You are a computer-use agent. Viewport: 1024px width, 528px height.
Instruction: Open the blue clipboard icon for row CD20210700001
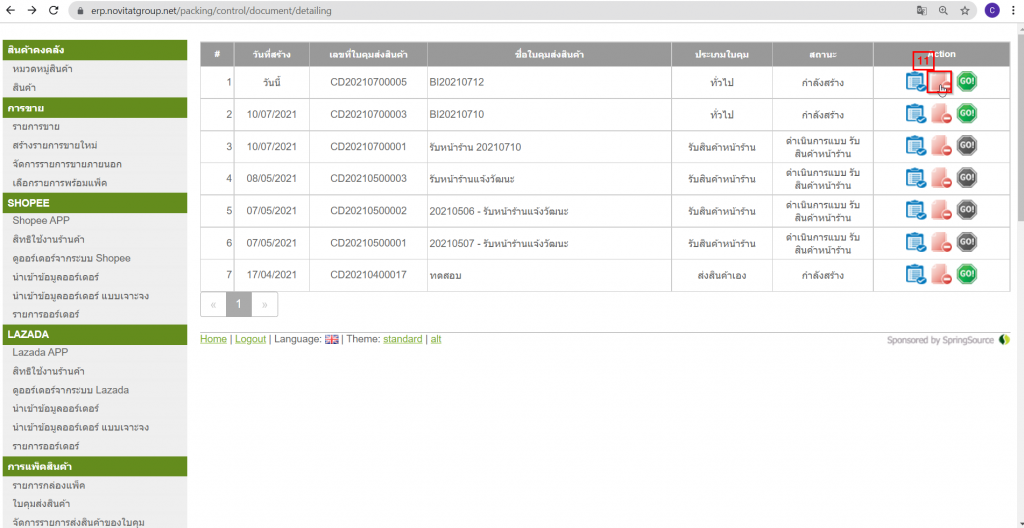(x=915, y=147)
